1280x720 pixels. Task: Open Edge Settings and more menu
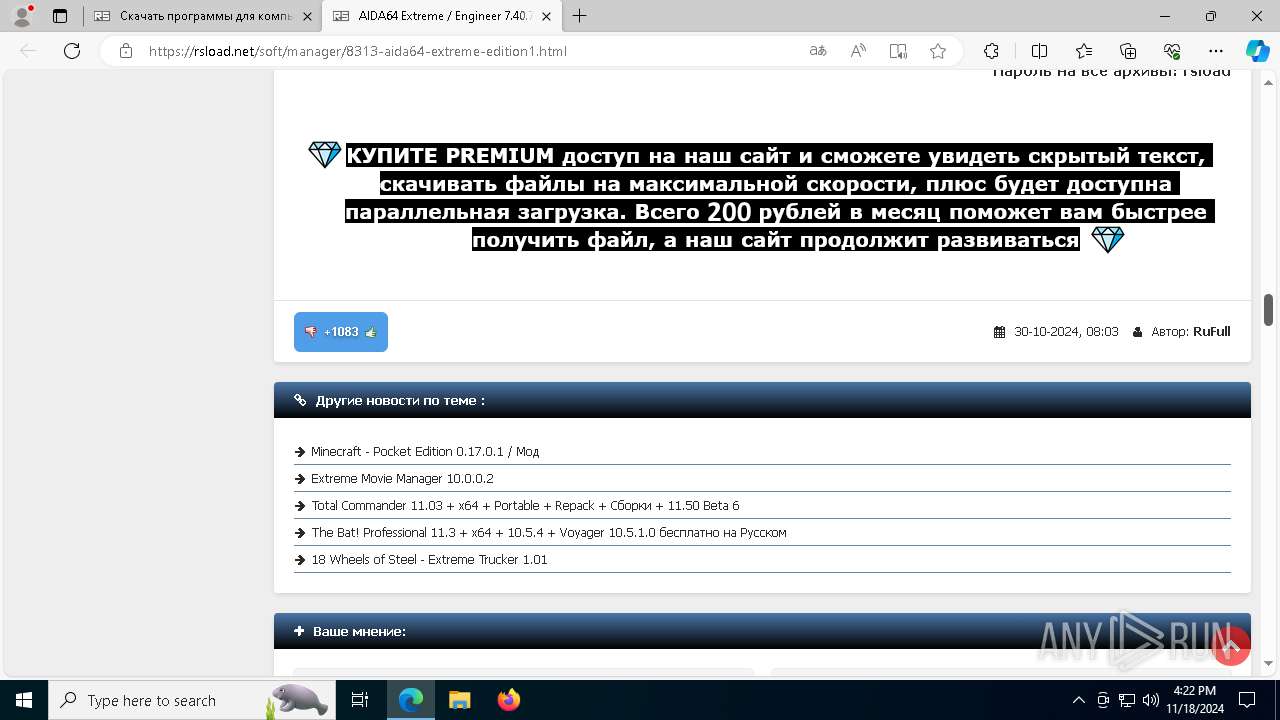coord(1216,51)
